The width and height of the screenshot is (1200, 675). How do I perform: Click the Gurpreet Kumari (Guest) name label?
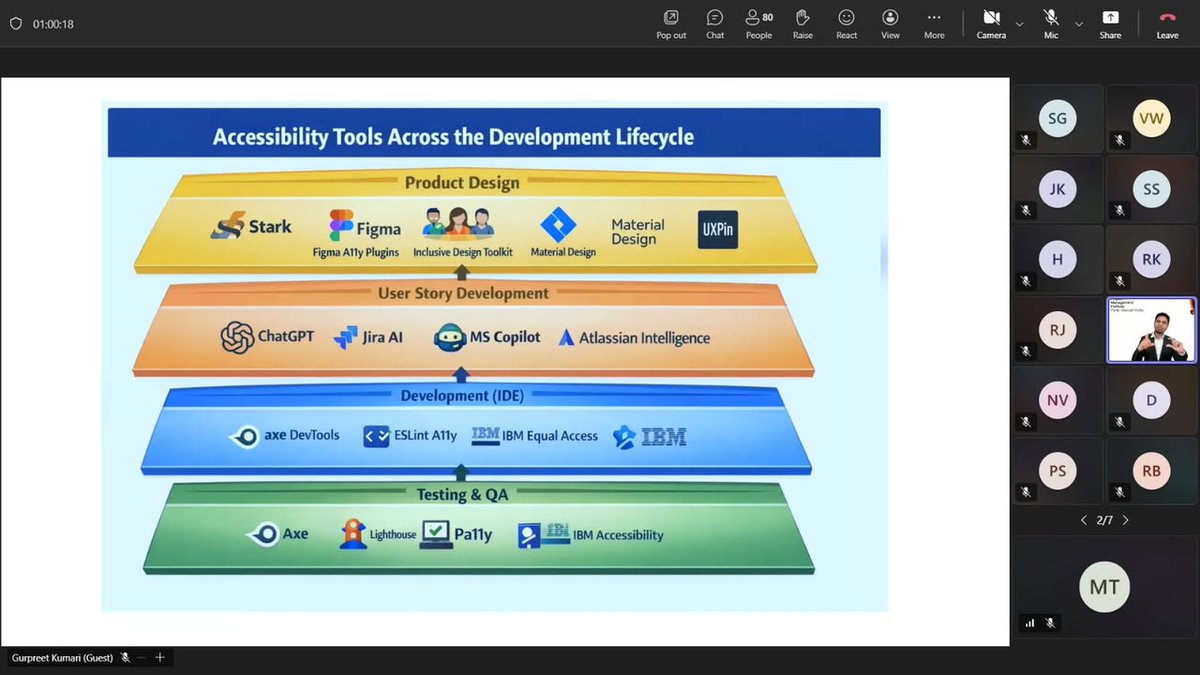(62, 658)
